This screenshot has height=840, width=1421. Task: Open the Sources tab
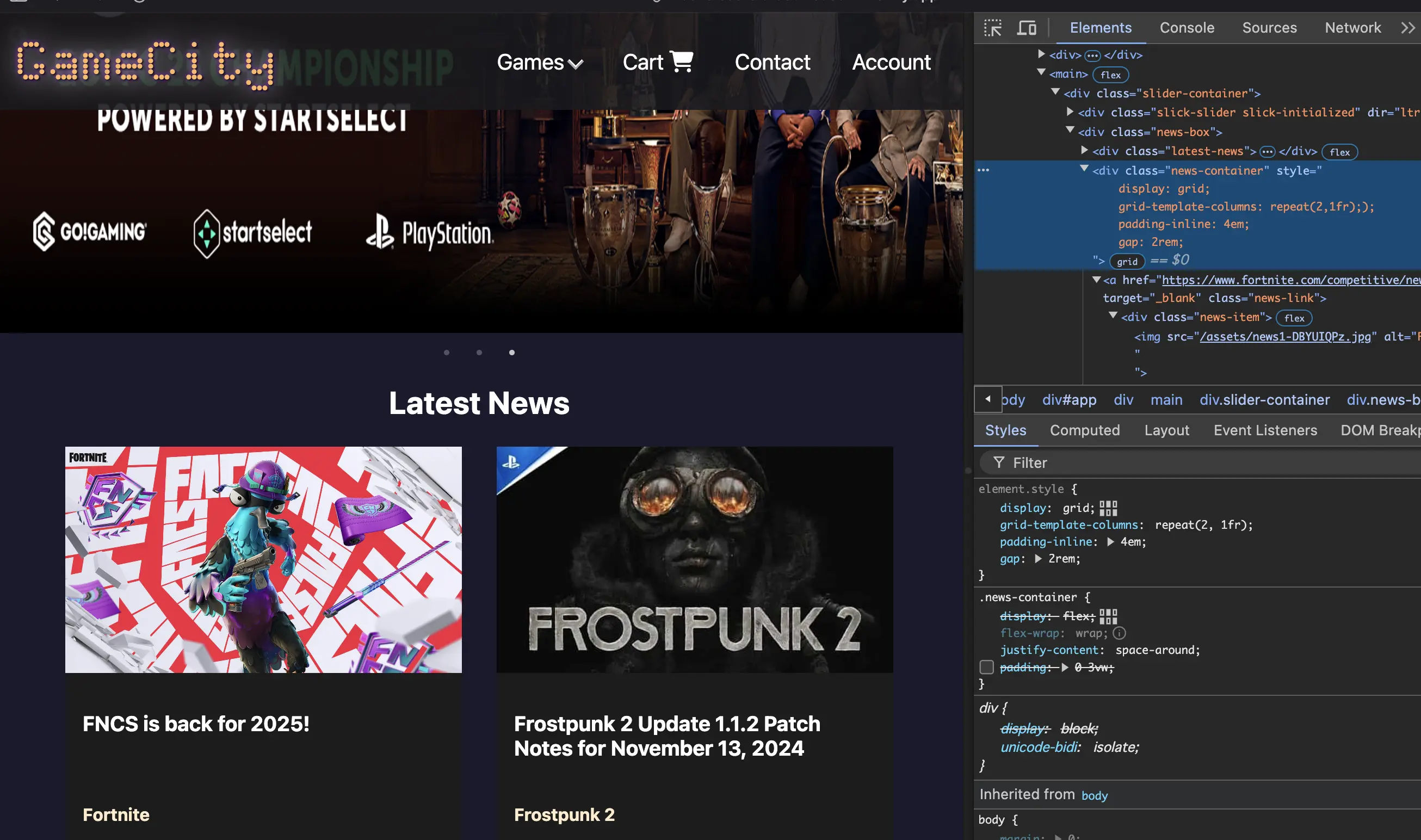[1269, 28]
